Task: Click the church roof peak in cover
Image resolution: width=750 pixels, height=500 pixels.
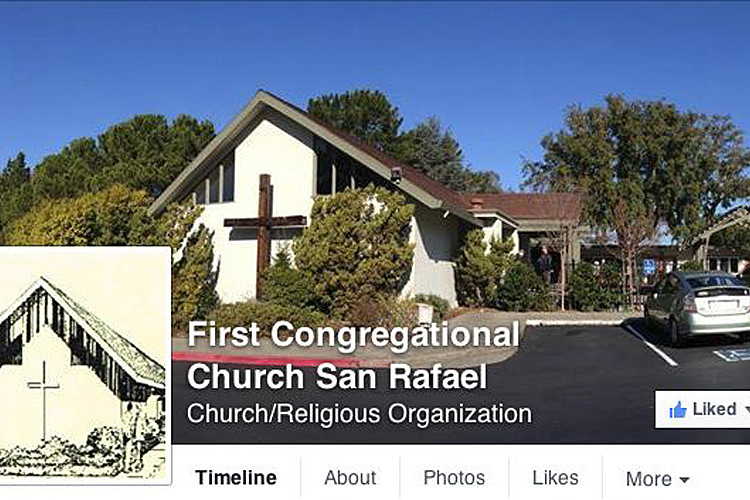Action: tap(261, 96)
